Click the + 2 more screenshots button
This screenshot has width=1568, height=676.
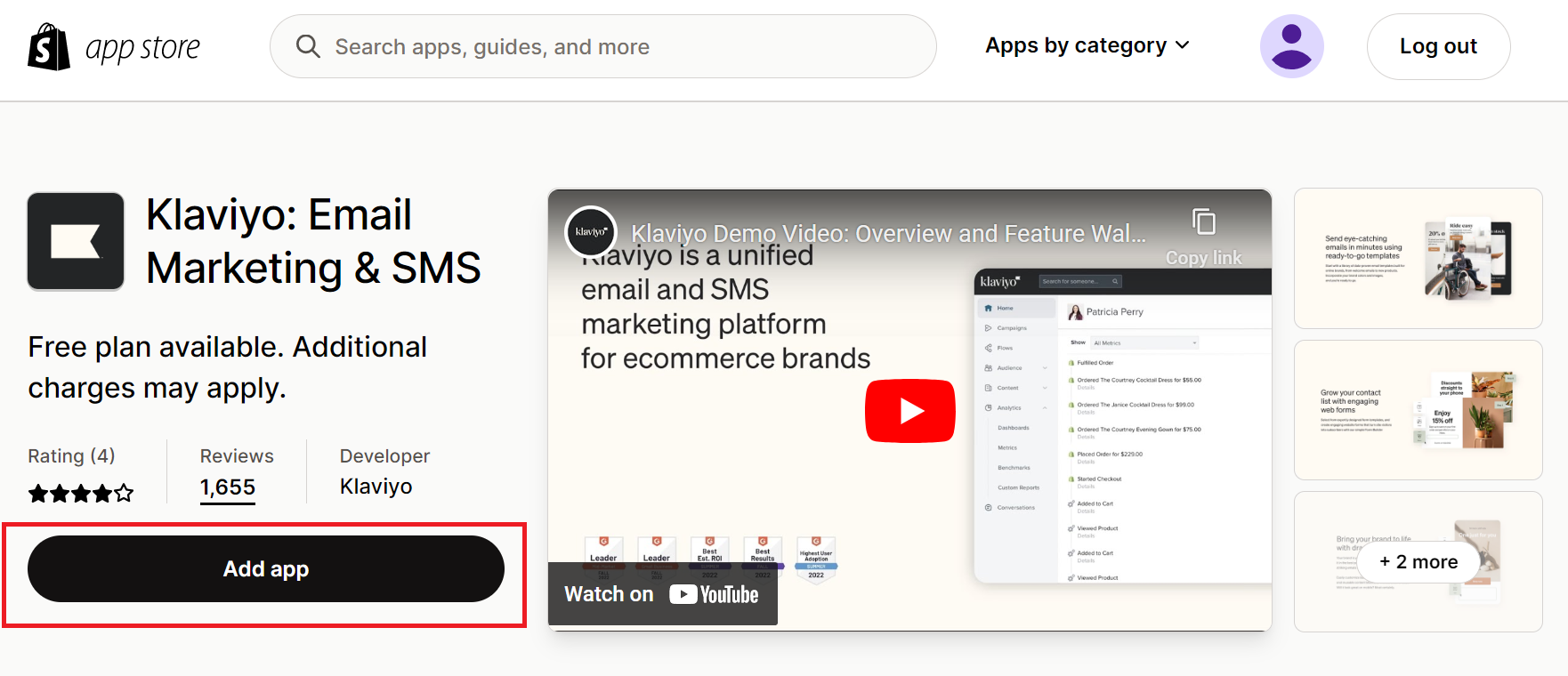click(1418, 562)
